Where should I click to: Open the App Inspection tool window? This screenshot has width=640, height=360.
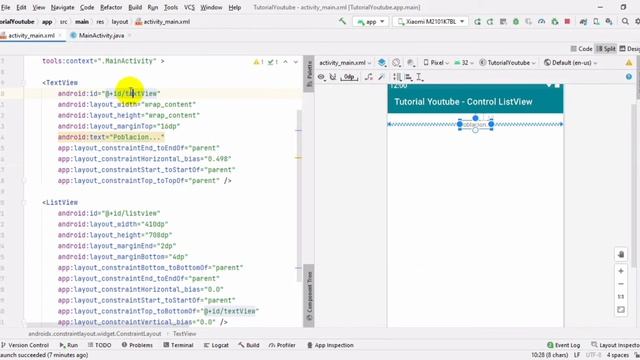click(330, 345)
